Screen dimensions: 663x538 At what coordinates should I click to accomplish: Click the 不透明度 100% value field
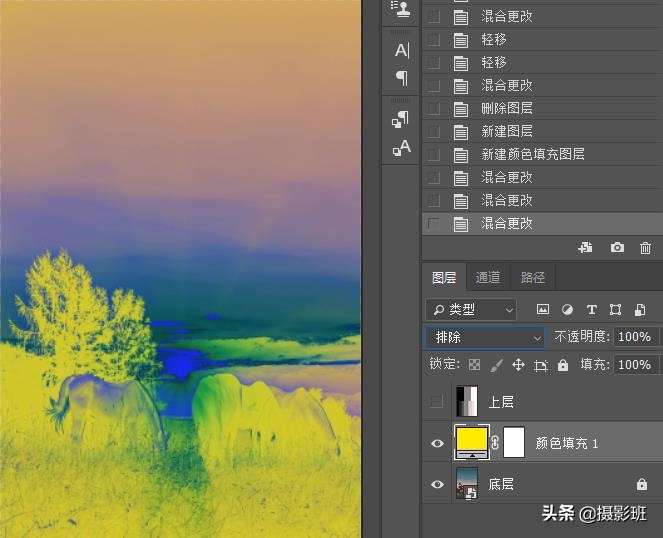[636, 337]
